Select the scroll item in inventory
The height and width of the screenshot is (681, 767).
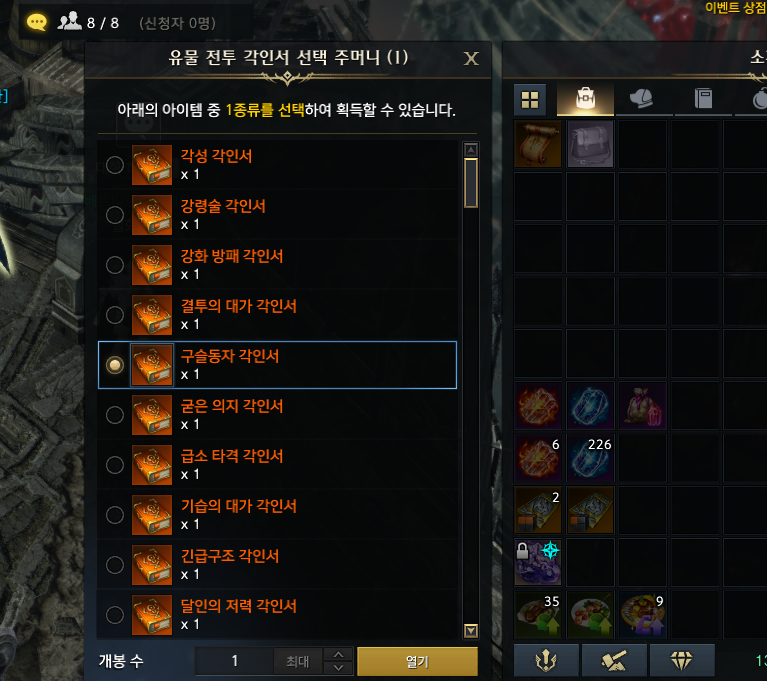point(538,144)
